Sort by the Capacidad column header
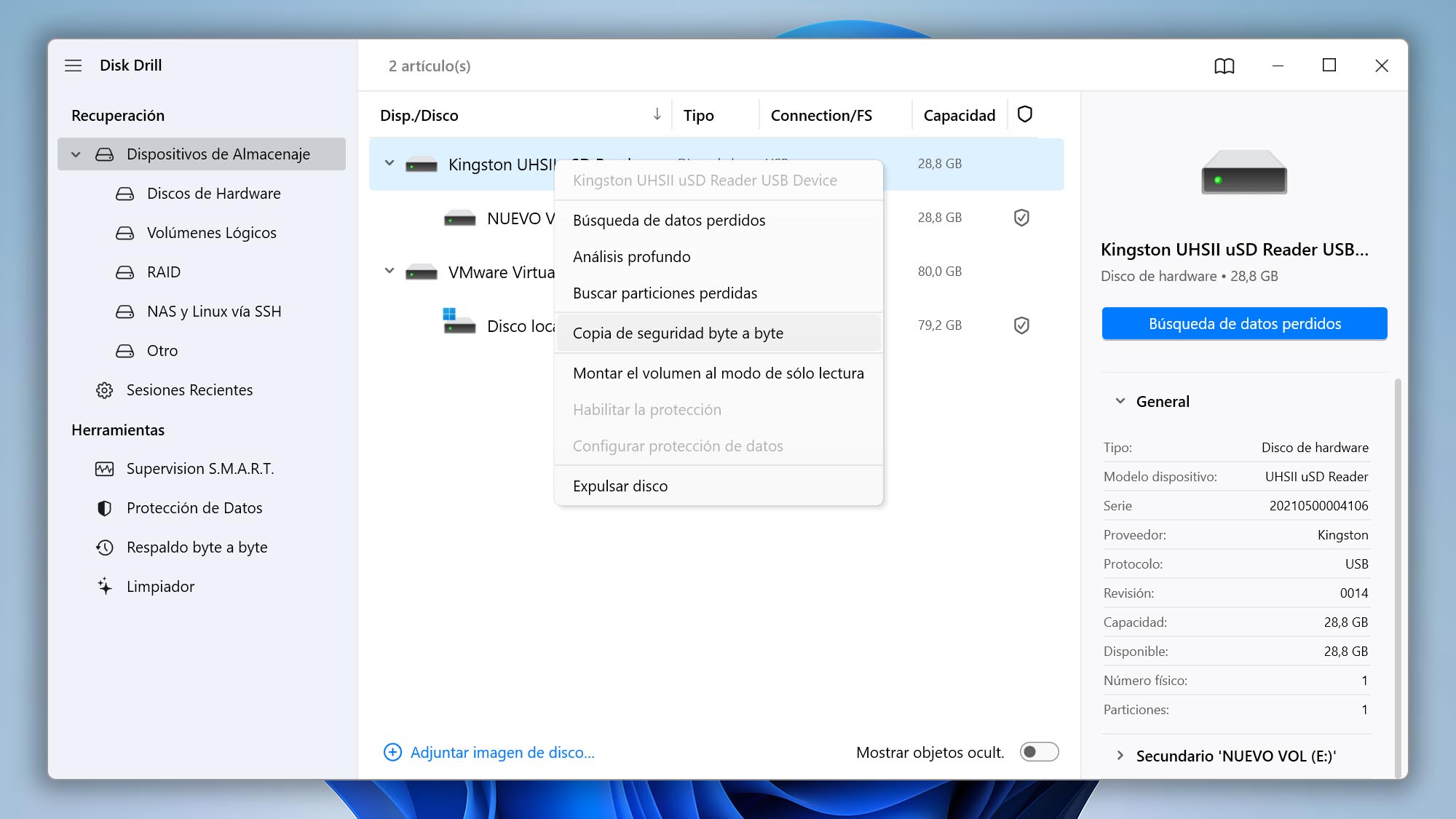Viewport: 1456px width, 819px height. pyautogui.click(x=959, y=115)
